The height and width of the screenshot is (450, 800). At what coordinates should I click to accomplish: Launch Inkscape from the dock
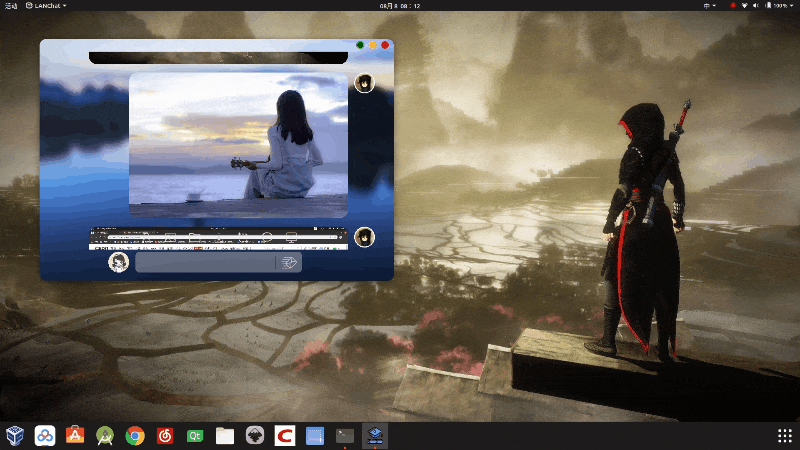[x=255, y=436]
